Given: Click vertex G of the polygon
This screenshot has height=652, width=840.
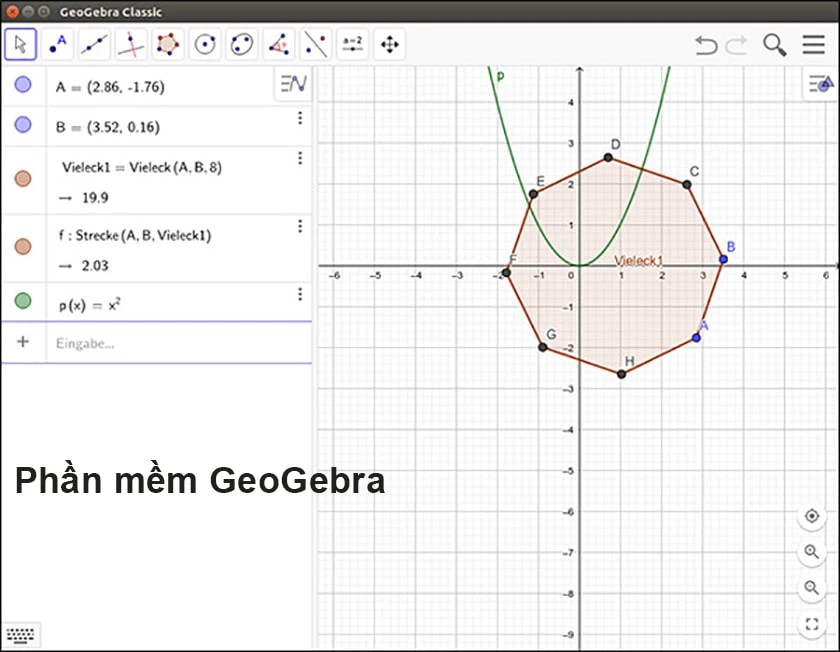Looking at the screenshot, I should (x=543, y=347).
